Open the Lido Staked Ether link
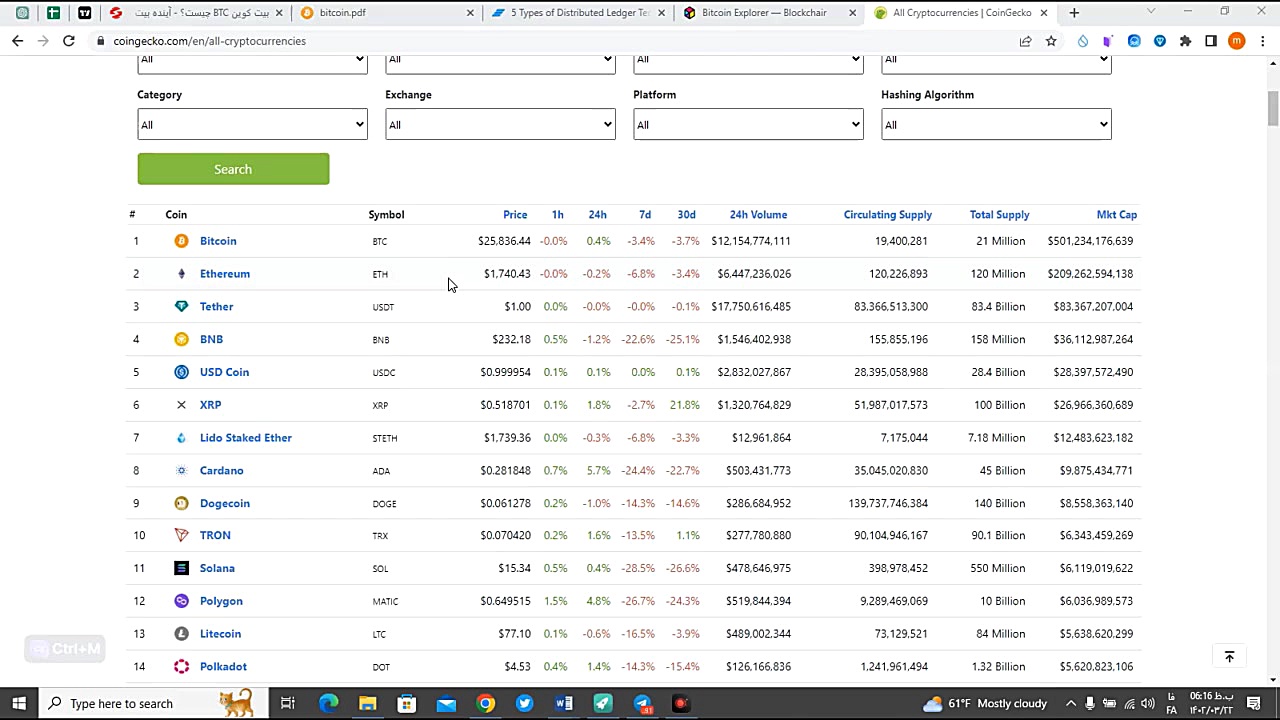Screen dimensions: 1280x720 246,438
